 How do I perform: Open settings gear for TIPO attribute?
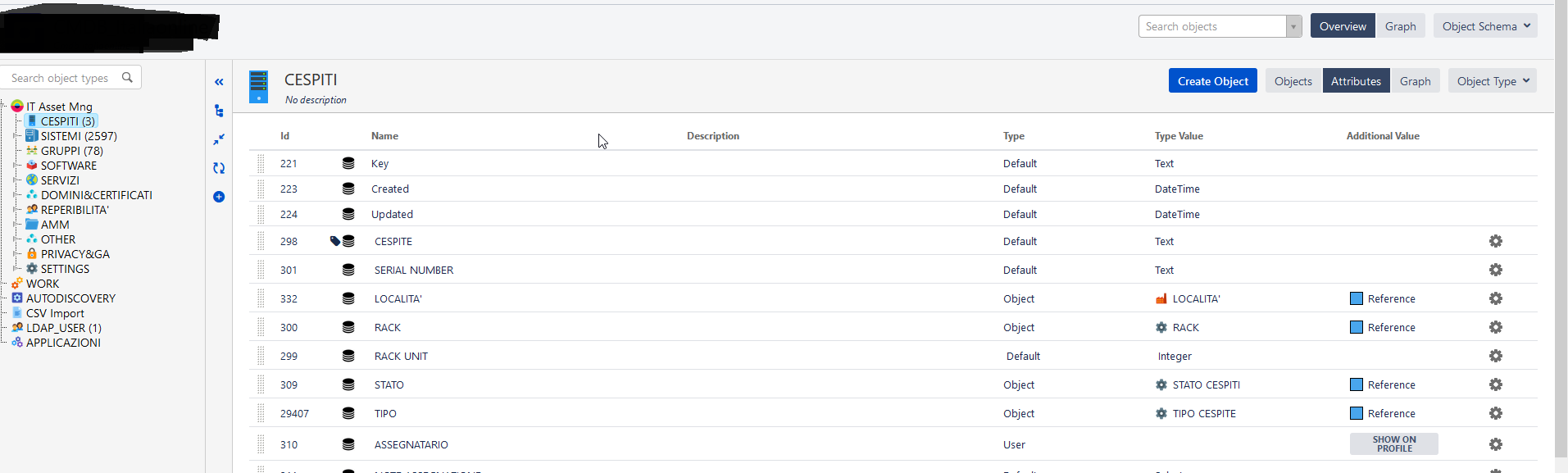[x=1496, y=413]
